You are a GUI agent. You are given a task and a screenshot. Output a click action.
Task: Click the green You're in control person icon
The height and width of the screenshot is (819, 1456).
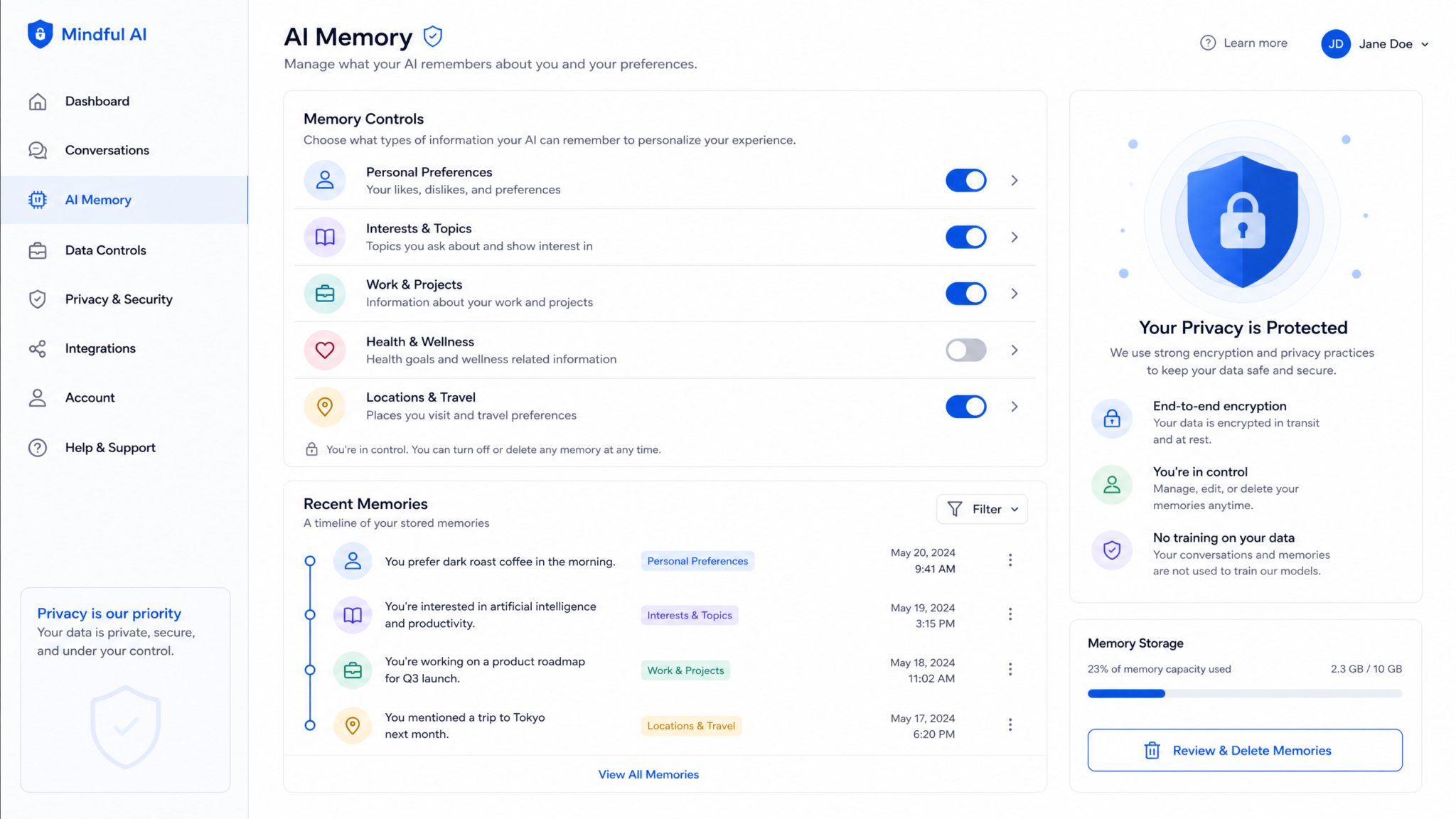pyautogui.click(x=1112, y=484)
